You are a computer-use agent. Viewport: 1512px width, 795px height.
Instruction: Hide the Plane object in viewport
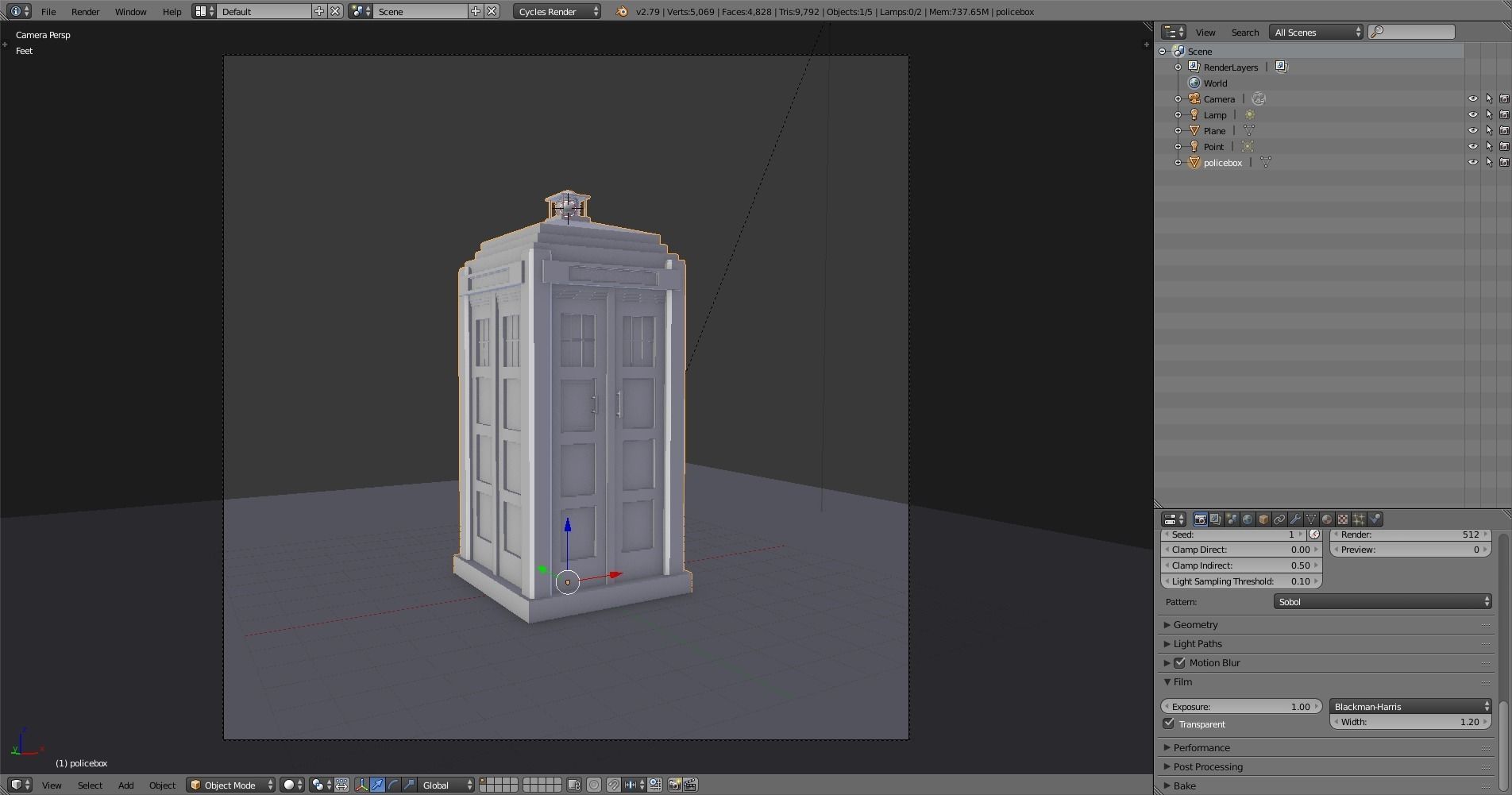pos(1473,131)
